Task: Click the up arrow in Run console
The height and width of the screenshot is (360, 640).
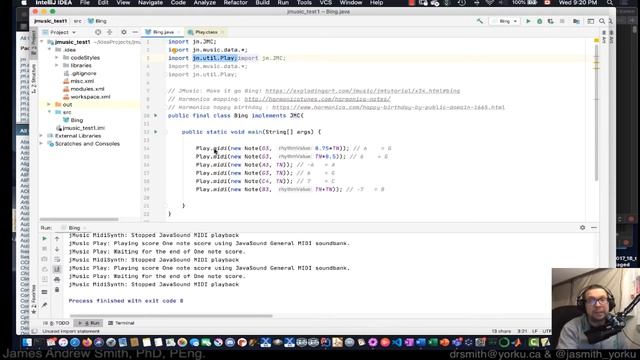Action: 57,238
